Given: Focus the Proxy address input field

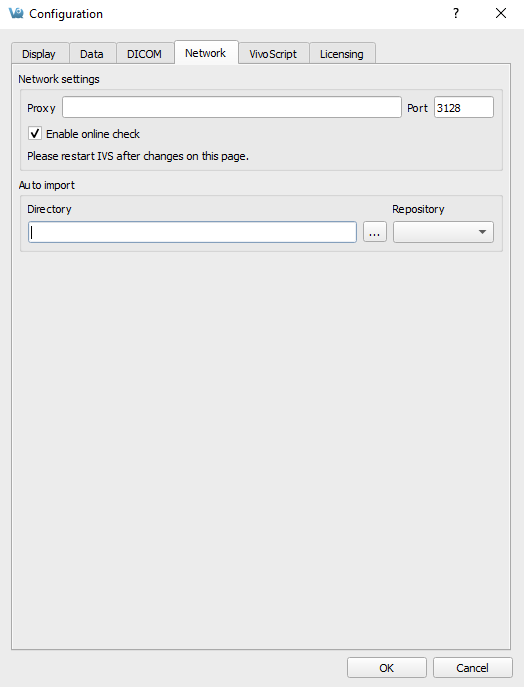Looking at the screenshot, I should click(x=231, y=107).
